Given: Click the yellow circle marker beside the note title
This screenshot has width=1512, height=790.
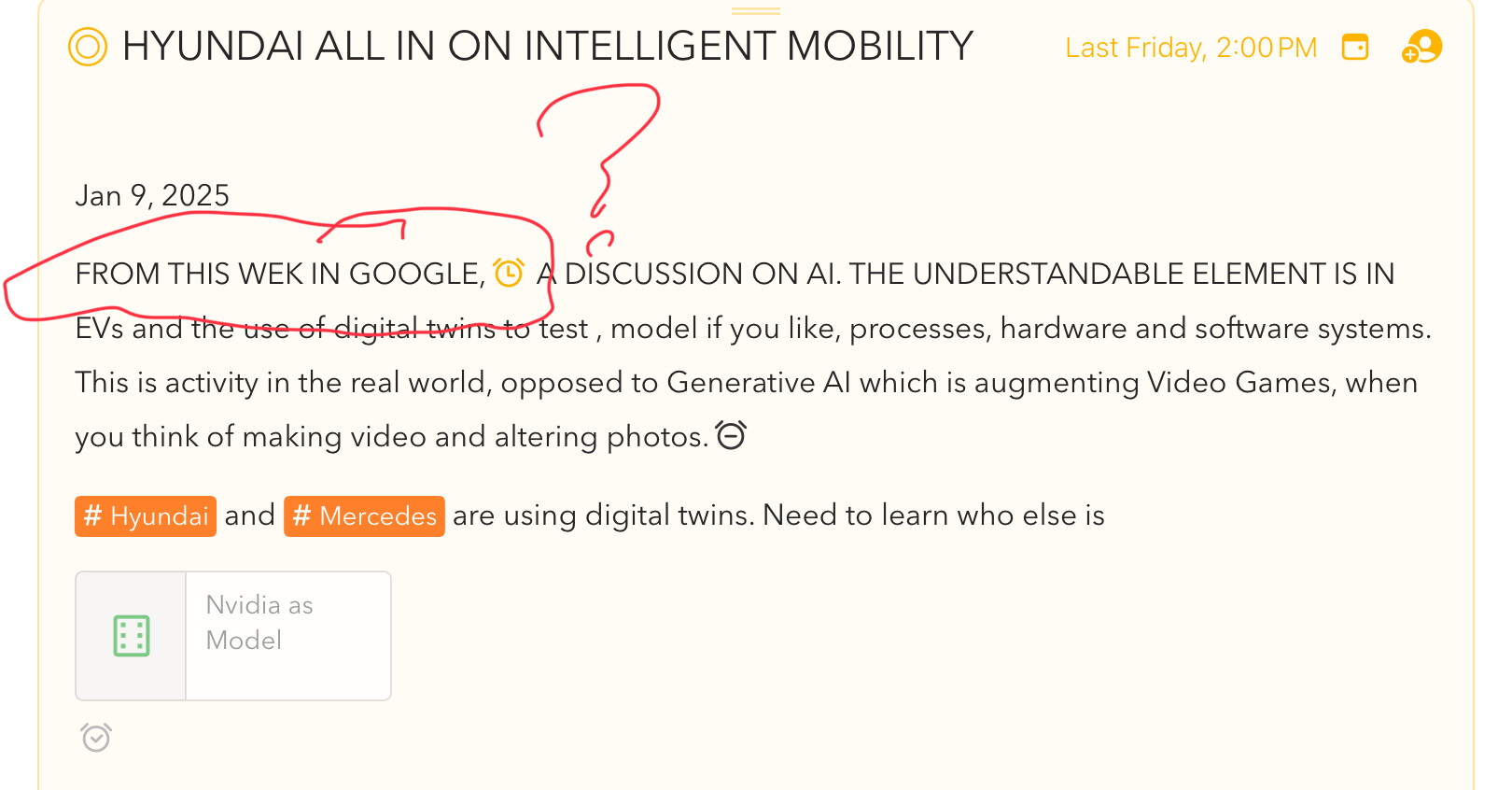Looking at the screenshot, I should [x=88, y=47].
